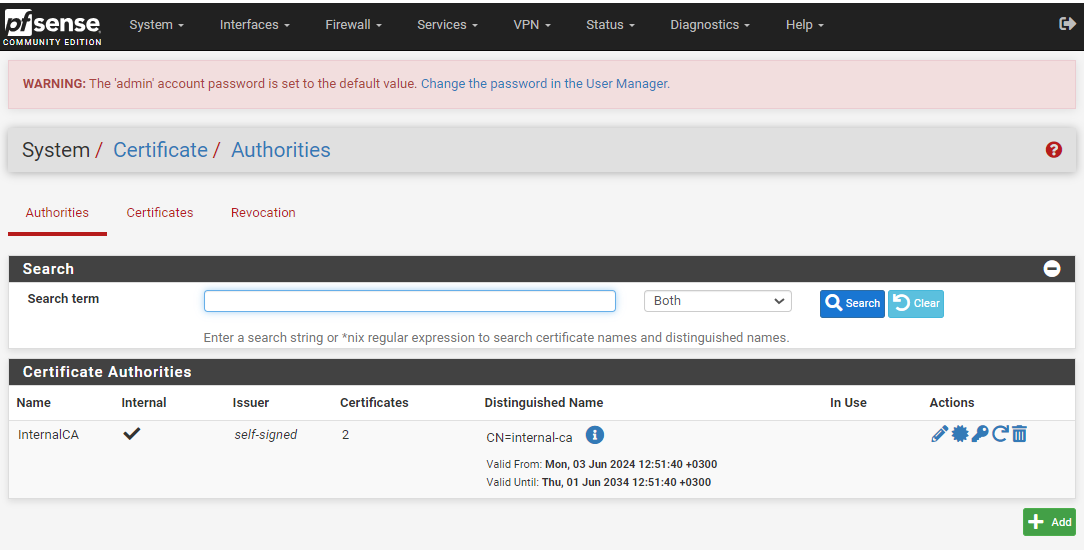Screen dimensions: 1084x550
Task: Switch to the Certificates tab
Action: 160,213
